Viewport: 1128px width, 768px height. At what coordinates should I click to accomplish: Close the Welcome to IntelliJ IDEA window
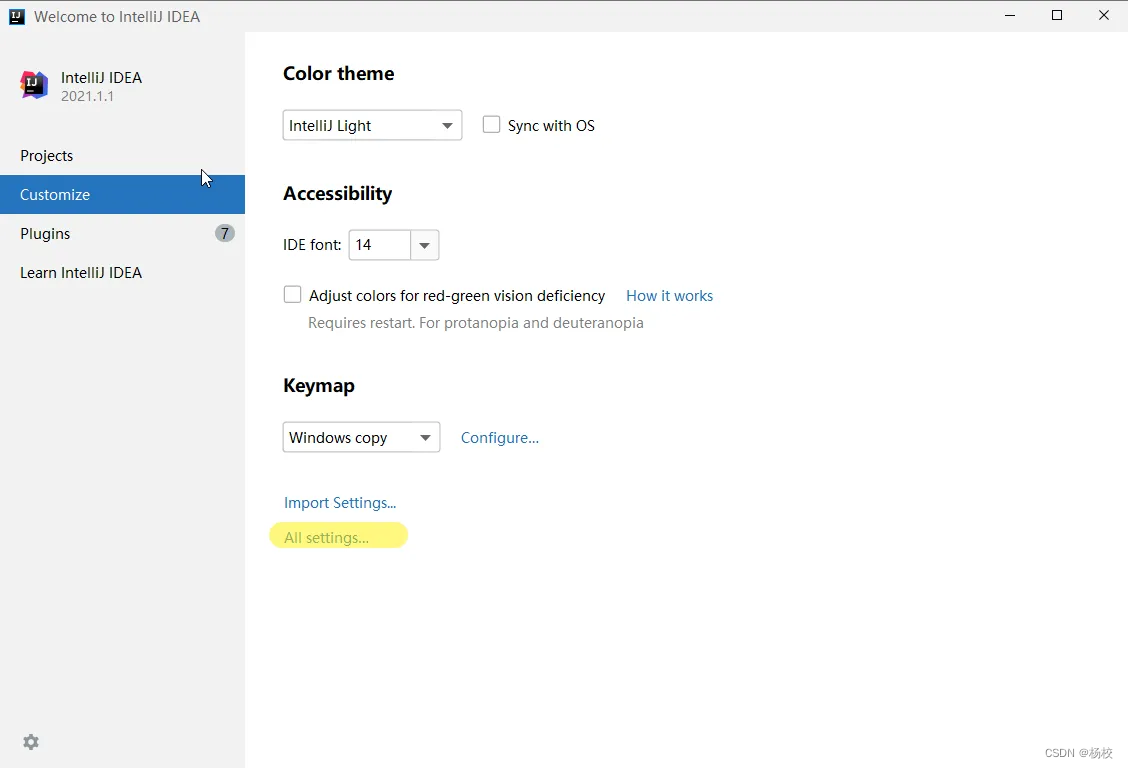click(1104, 15)
